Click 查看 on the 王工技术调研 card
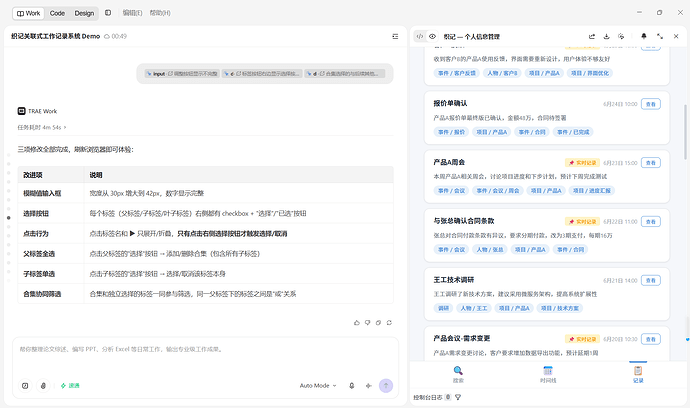 651,280
